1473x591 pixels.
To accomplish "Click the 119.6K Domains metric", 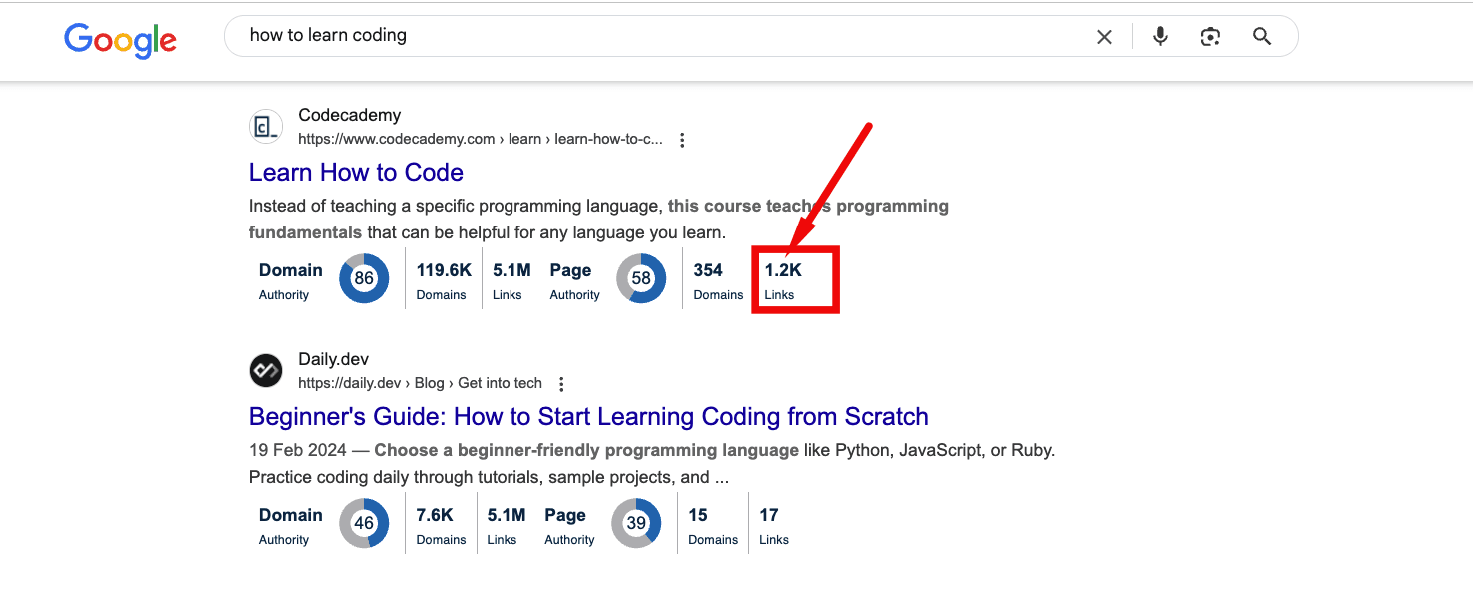I will click(x=443, y=280).
